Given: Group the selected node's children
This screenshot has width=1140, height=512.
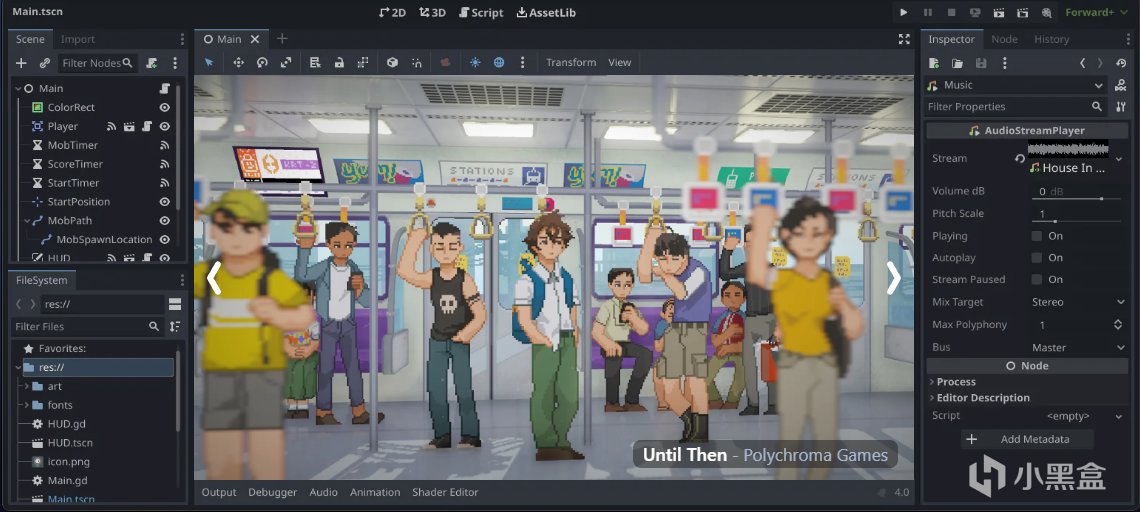Looking at the screenshot, I should [363, 63].
